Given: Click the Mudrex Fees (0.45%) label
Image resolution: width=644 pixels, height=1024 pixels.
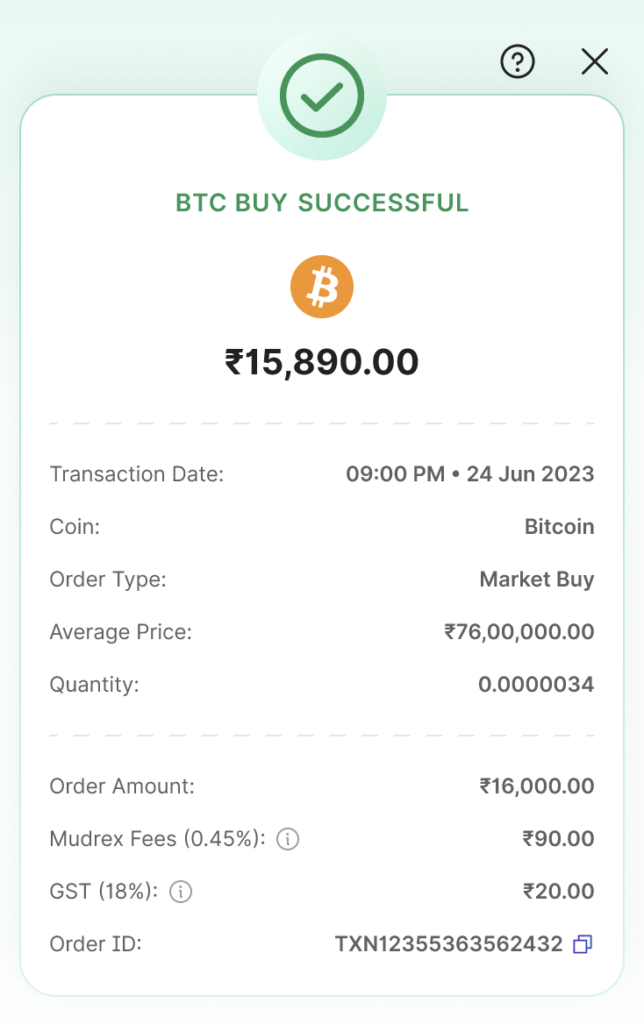Looking at the screenshot, I should tap(158, 839).
